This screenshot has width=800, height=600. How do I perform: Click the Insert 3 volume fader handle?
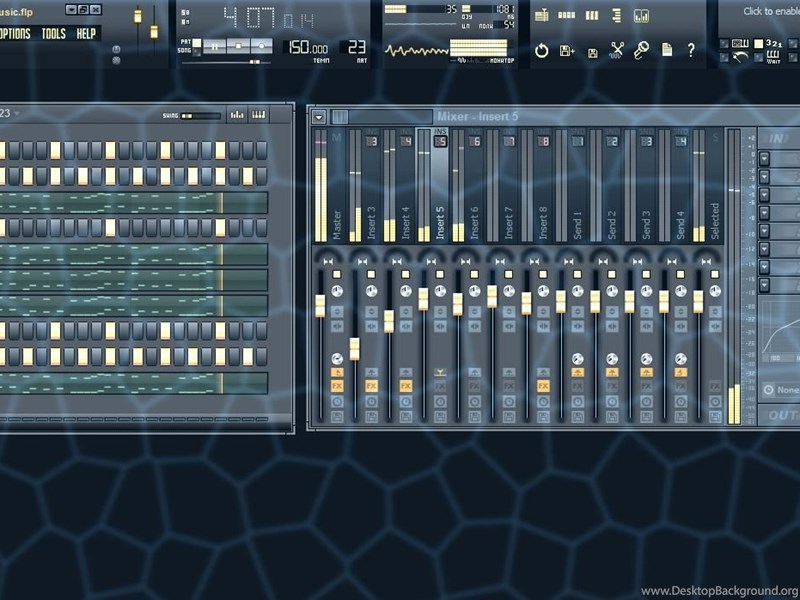pos(355,349)
